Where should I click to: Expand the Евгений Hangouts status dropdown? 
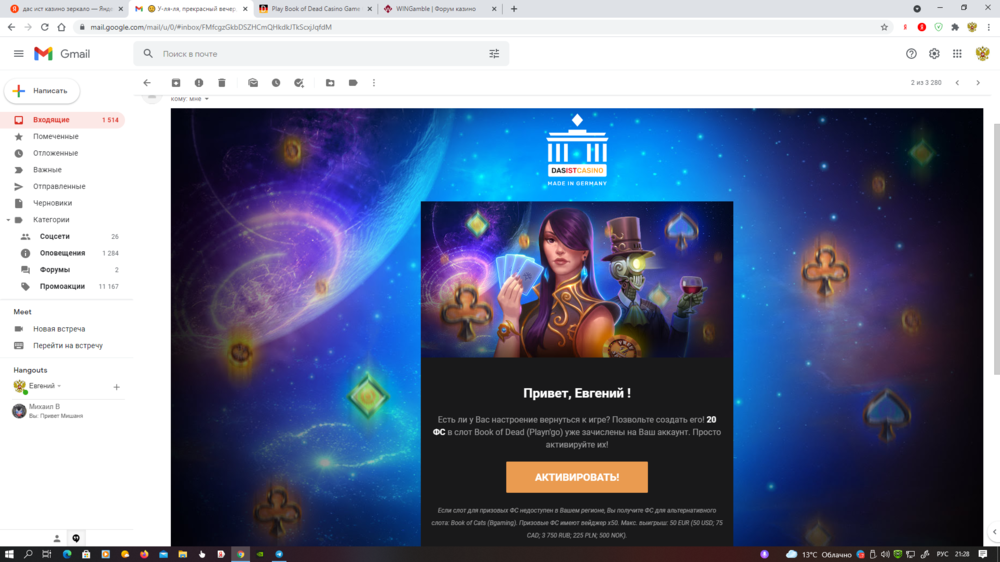coord(59,386)
